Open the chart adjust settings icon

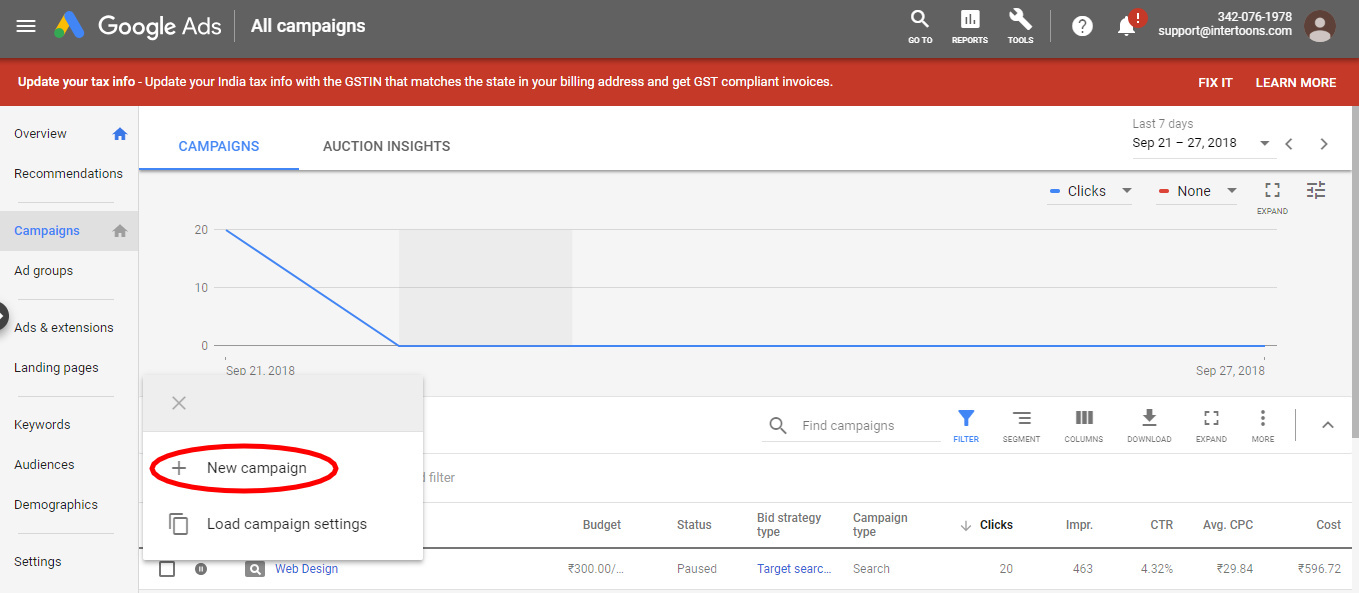tap(1316, 190)
